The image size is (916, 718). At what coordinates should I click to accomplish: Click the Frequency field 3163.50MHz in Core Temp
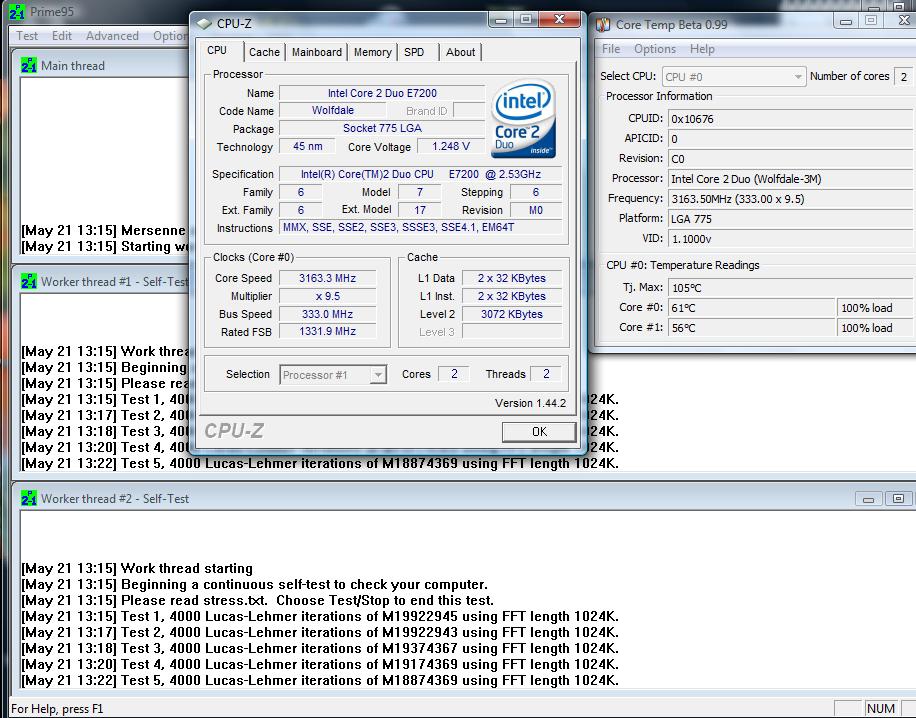pos(791,199)
